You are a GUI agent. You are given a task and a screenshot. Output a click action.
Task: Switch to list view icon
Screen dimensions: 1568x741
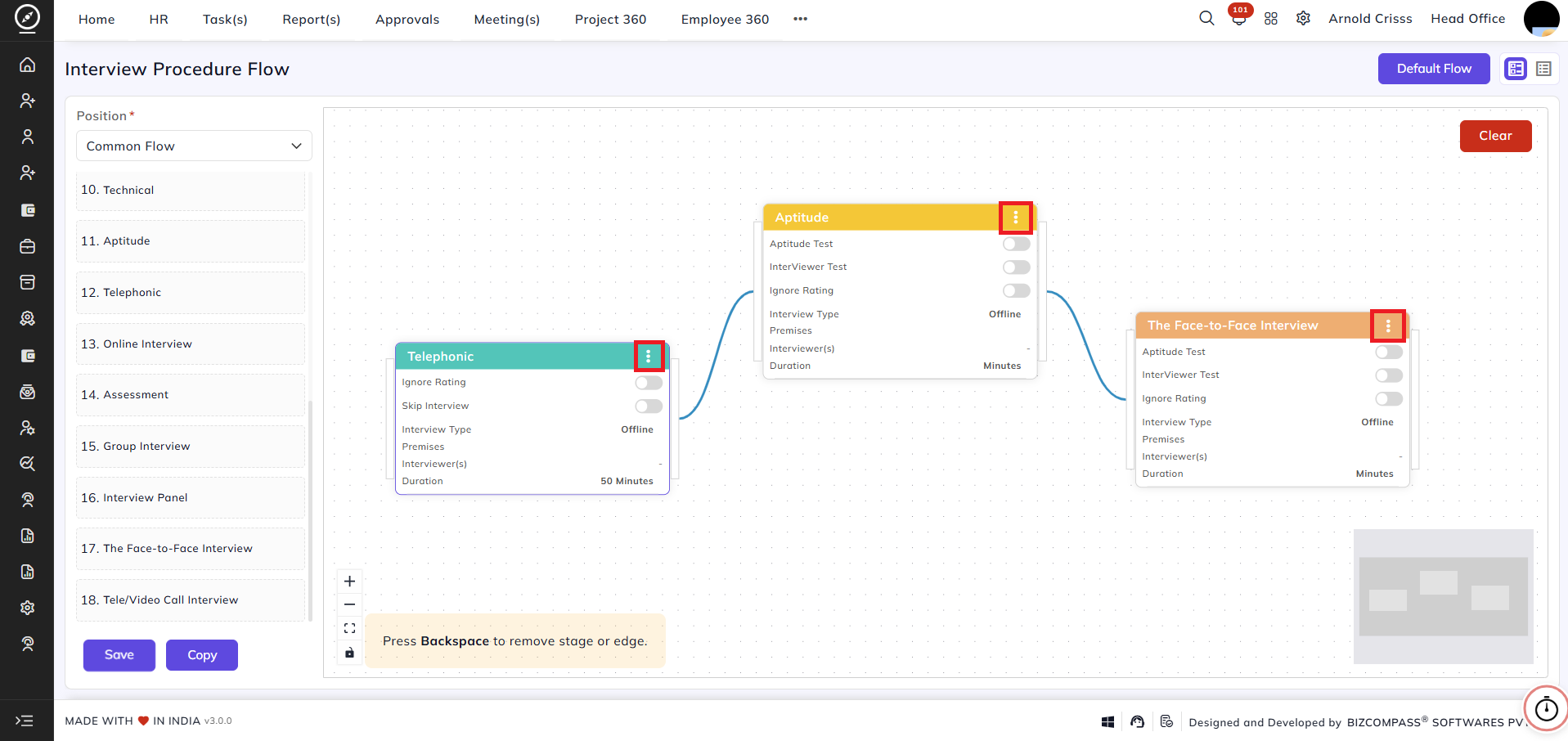[1543, 69]
